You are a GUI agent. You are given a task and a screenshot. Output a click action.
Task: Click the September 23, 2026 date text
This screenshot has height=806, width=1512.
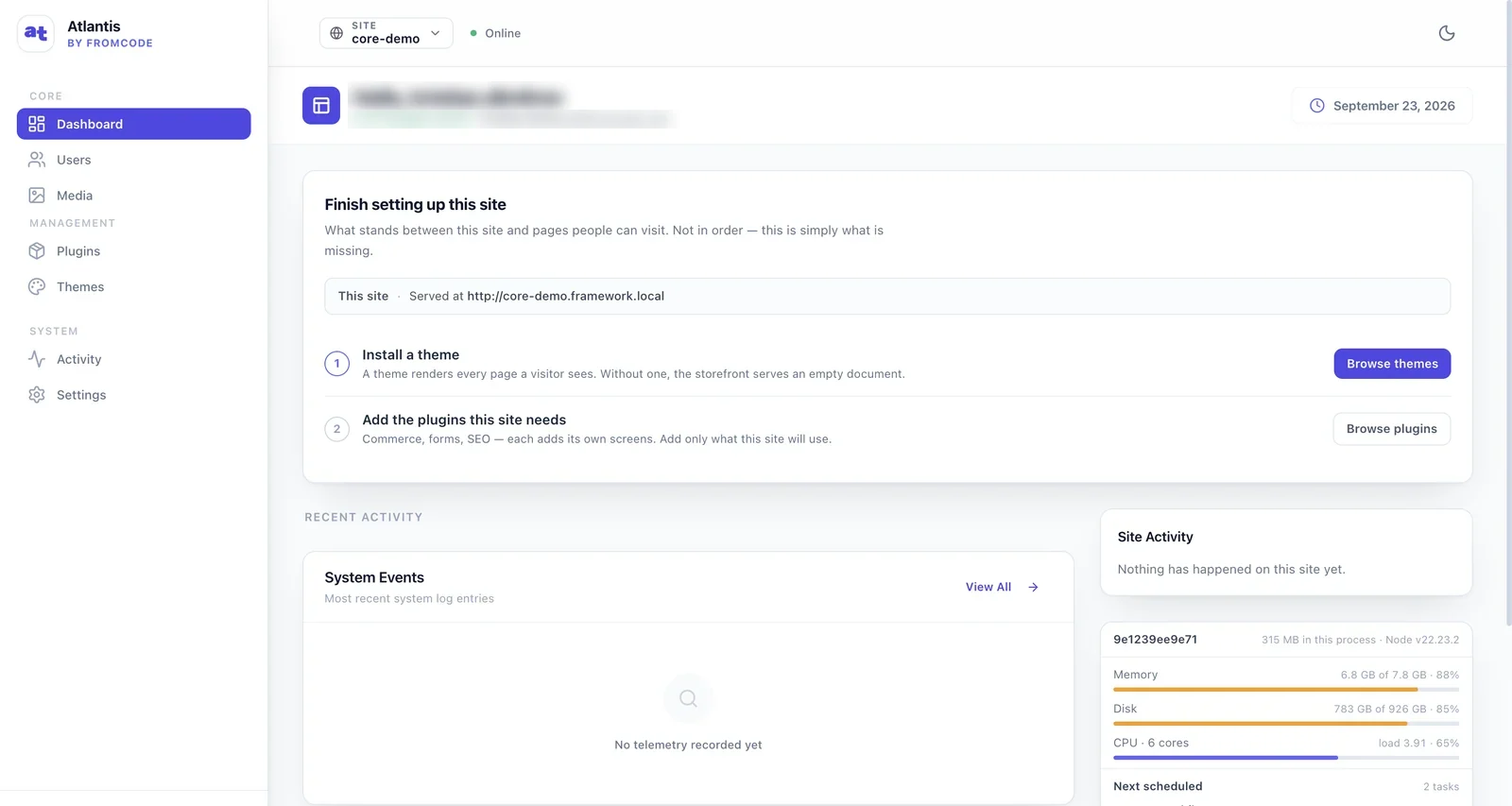(1394, 106)
